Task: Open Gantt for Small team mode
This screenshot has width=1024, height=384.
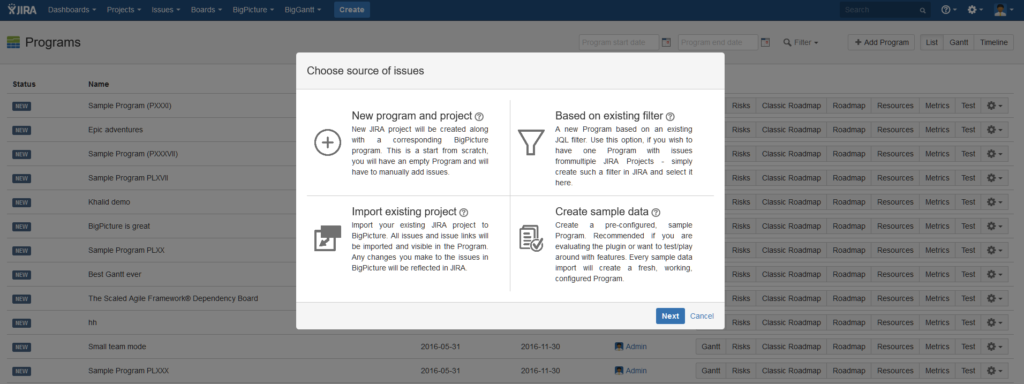Action: (x=711, y=347)
